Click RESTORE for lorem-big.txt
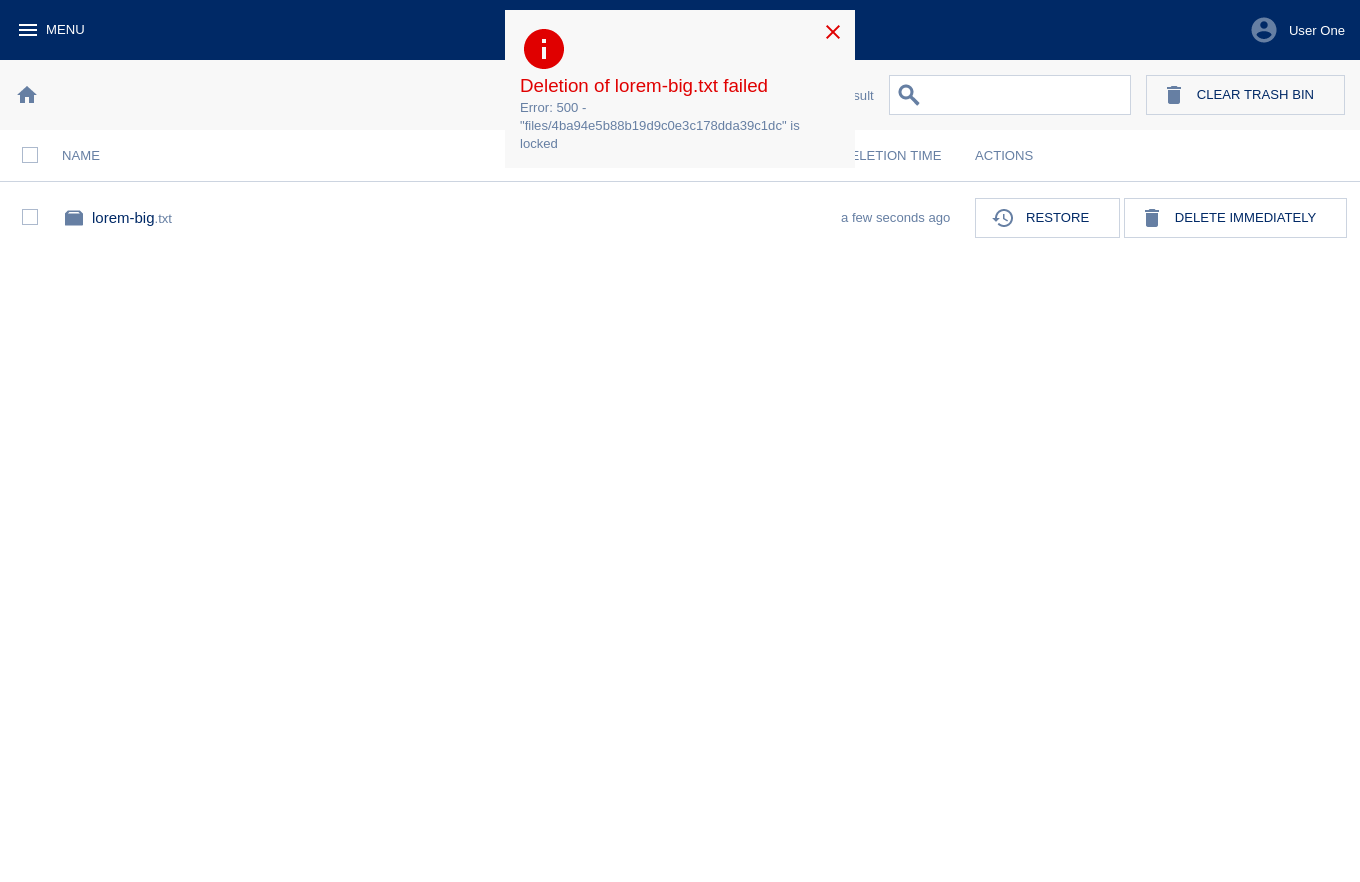This screenshot has height=882, width=1360. click(1047, 218)
